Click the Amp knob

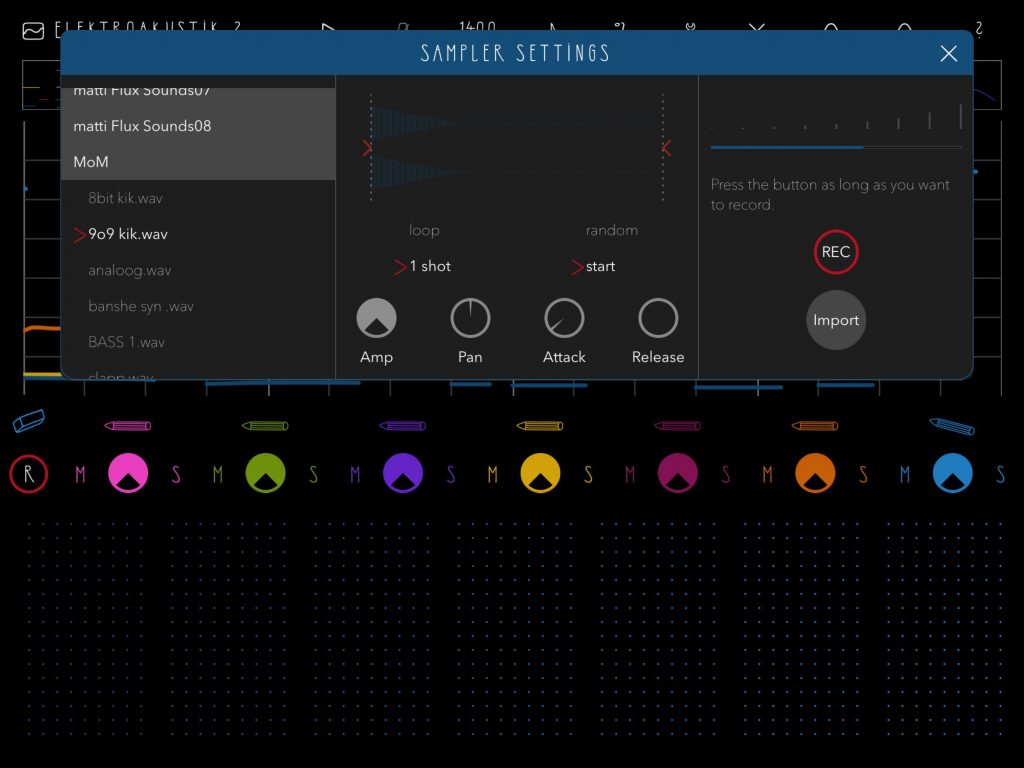click(376, 319)
